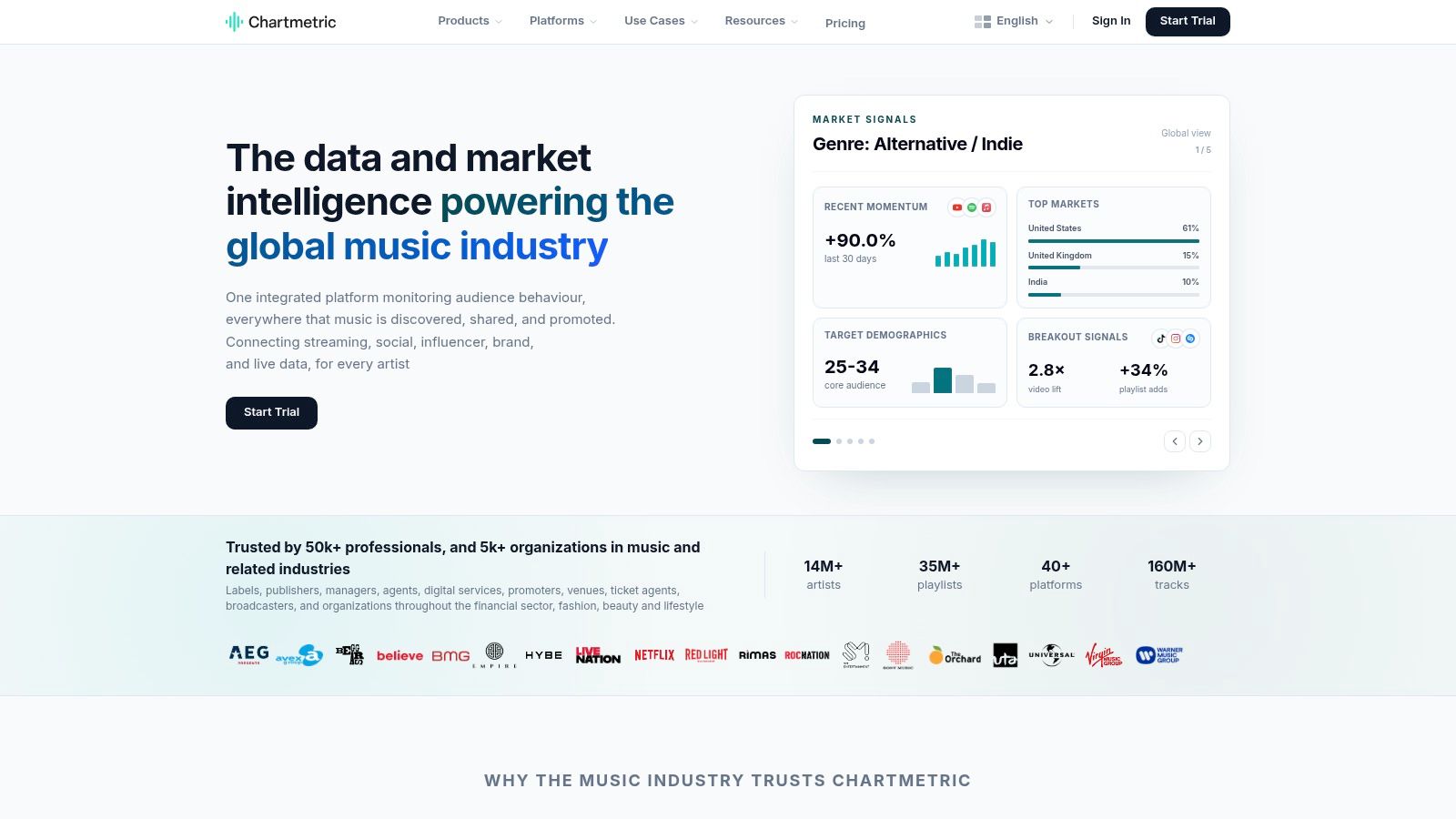The width and height of the screenshot is (1456, 819).
Task: Click the YouTube icon in Recent Momentum
Action: [x=956, y=207]
